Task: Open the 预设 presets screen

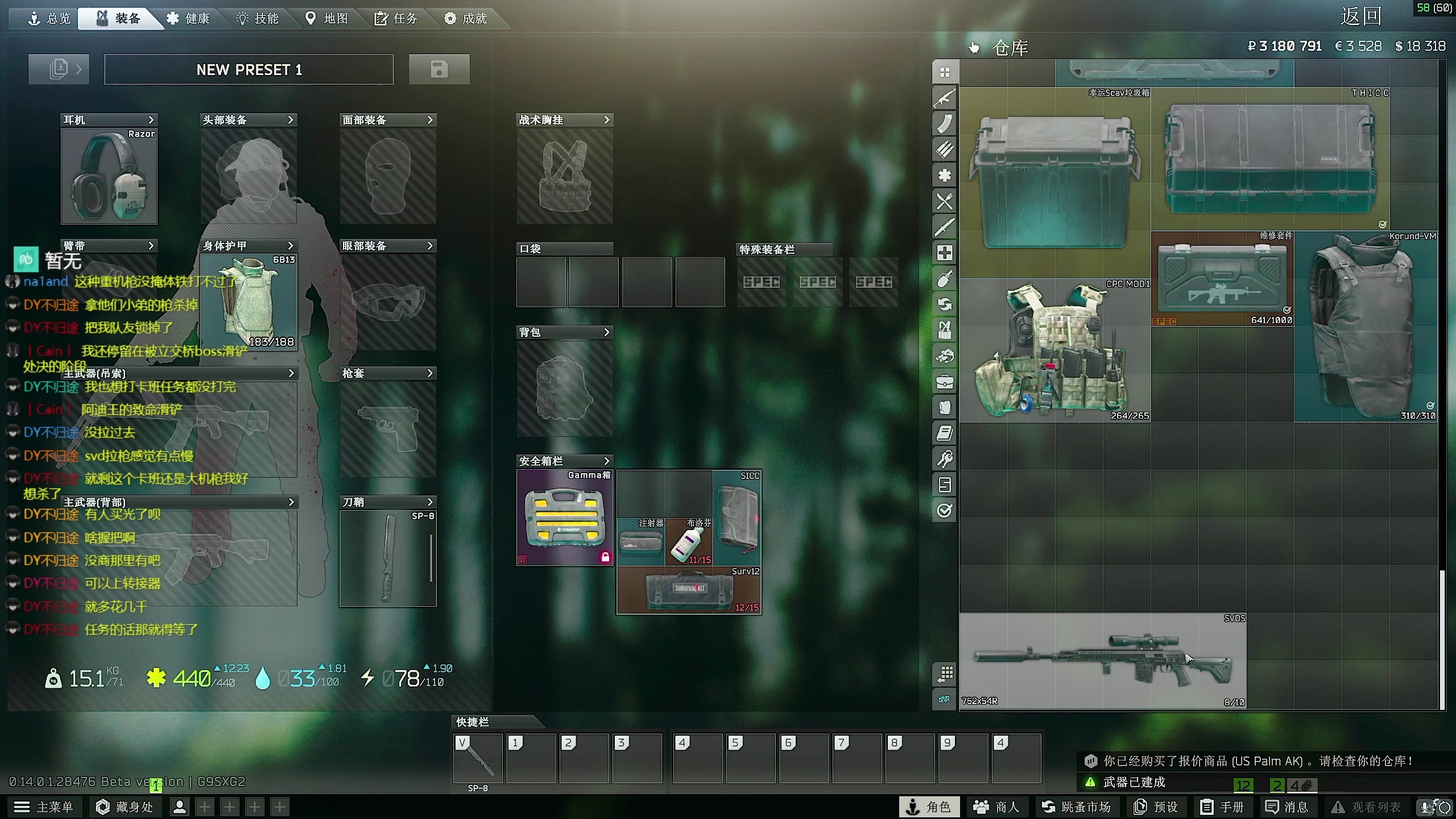Action: point(1156,806)
